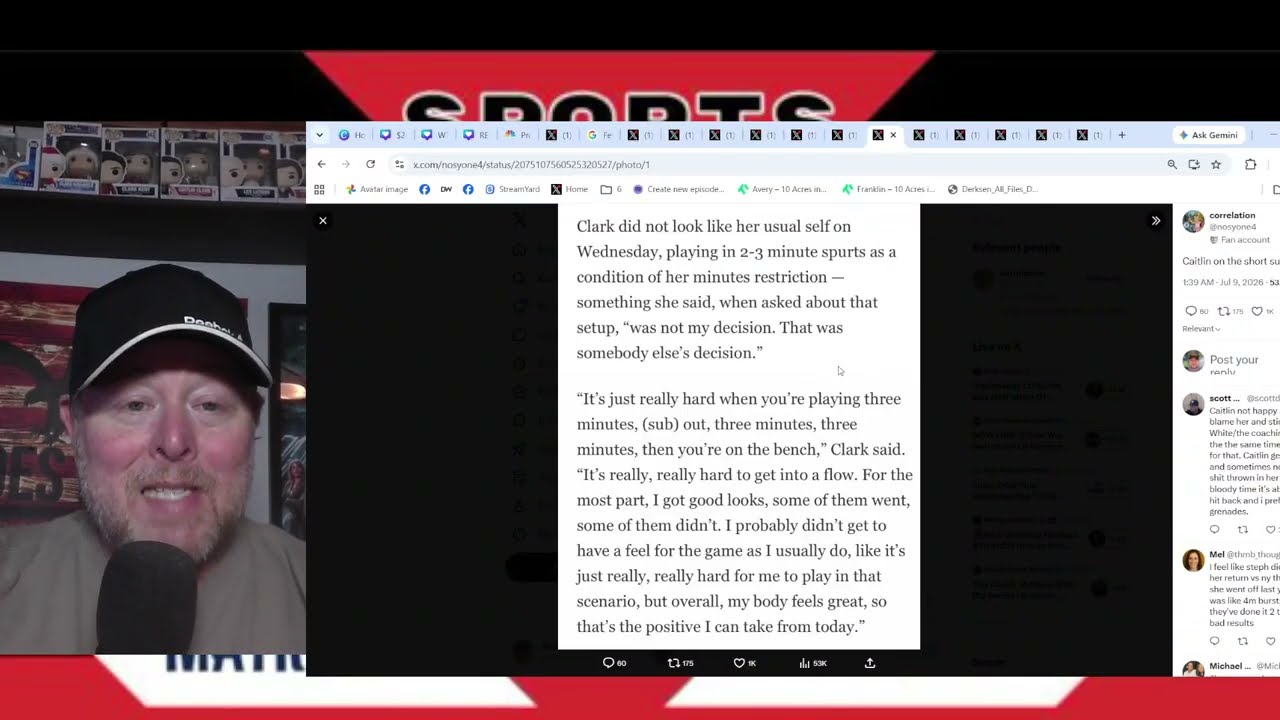The height and width of the screenshot is (720, 1280).
Task: Repost Mel's comment
Action: tap(1243, 641)
